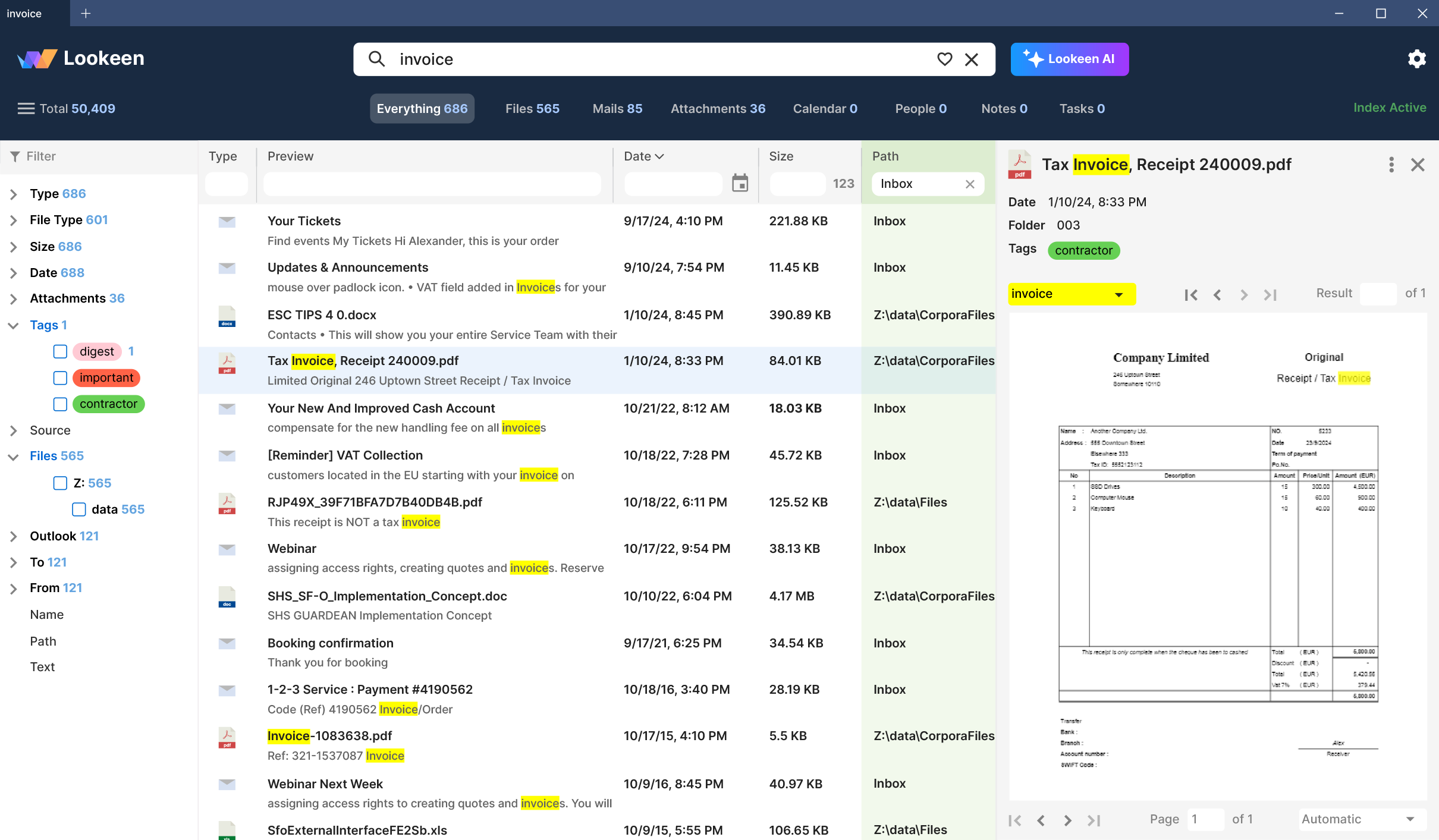This screenshot has width=1439, height=840.
Task: Tick the Z: drive checkbox
Action: click(60, 483)
